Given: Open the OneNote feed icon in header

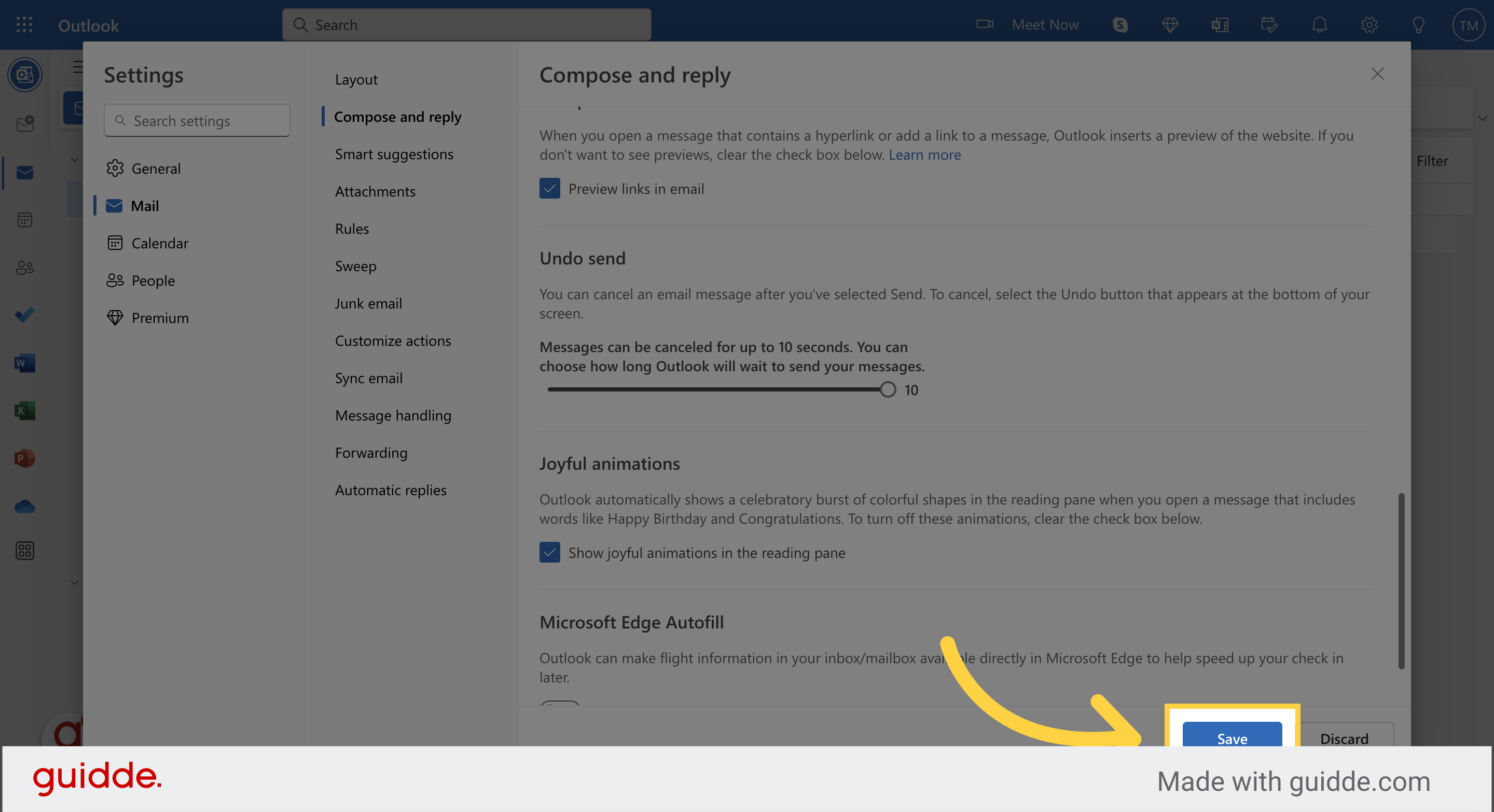Looking at the screenshot, I should [1220, 24].
